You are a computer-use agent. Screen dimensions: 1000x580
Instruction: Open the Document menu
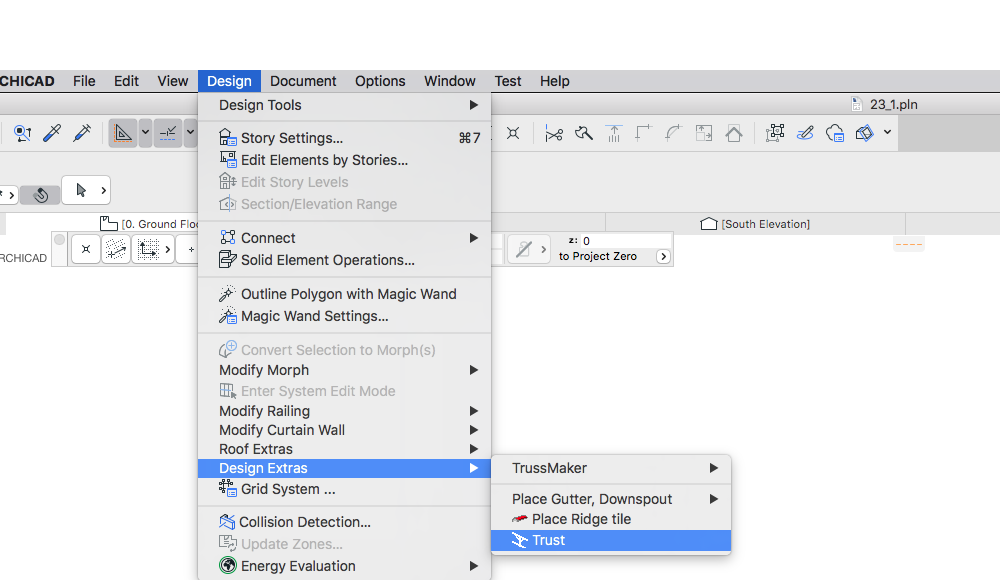point(303,81)
